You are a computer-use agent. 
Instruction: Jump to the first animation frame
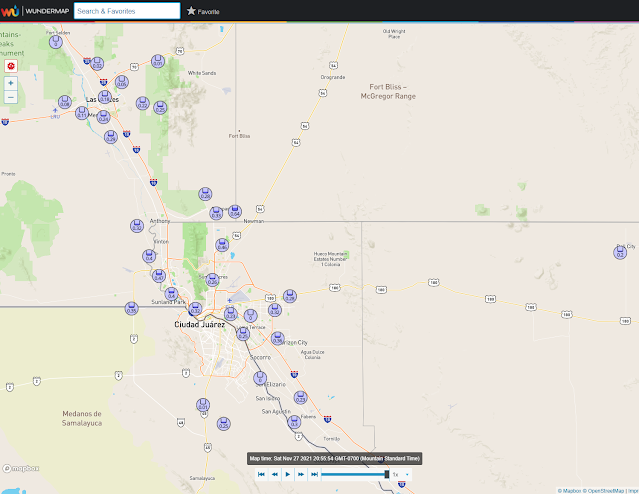[x=261, y=474]
